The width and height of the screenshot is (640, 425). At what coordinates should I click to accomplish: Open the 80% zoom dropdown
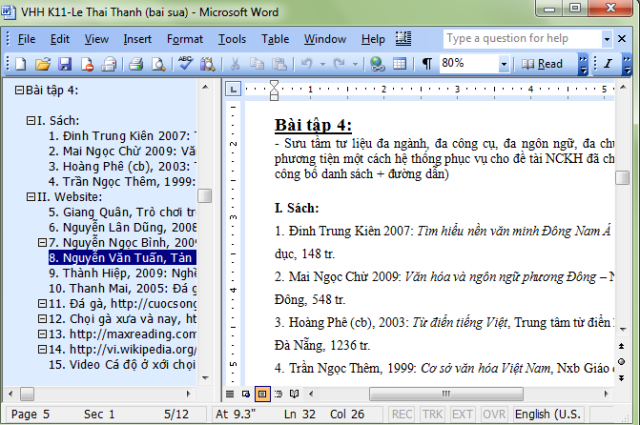pos(503,64)
